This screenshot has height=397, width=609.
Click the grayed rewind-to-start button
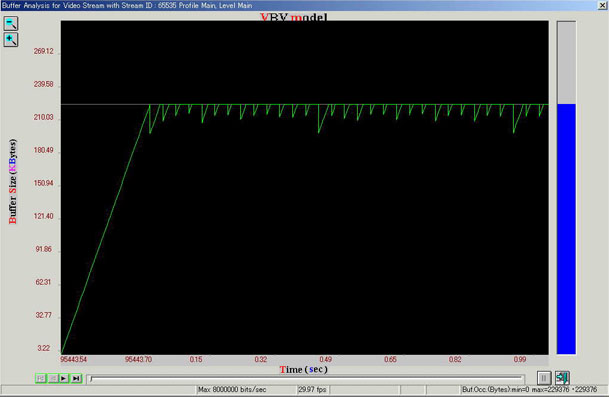tap(41, 378)
